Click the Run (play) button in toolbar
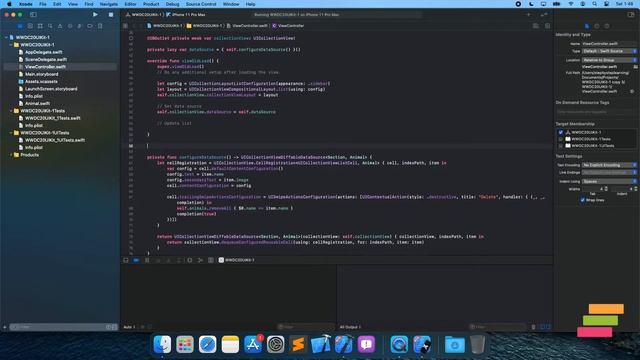This screenshot has width=640, height=360. tap(95, 14)
